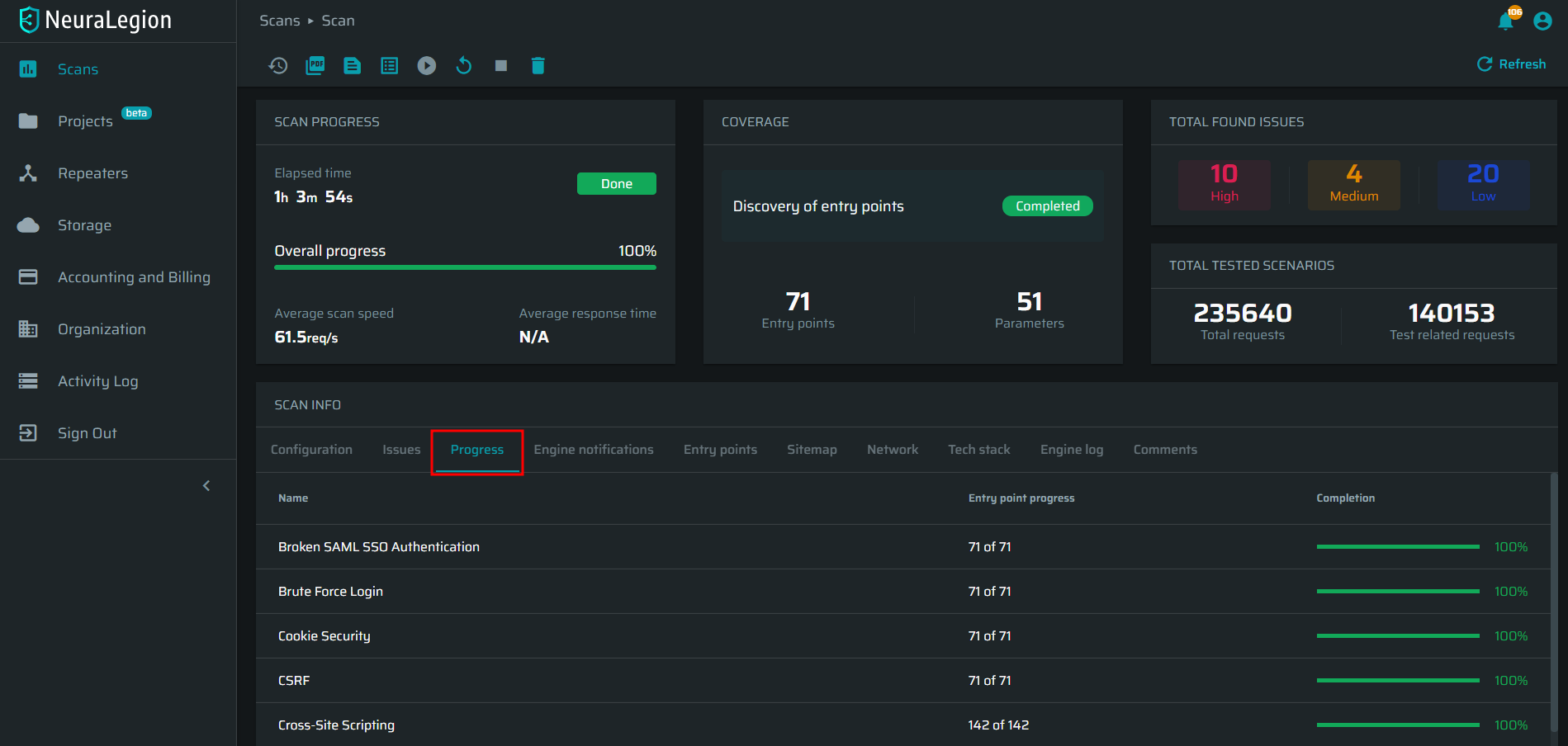The height and width of the screenshot is (746, 1568).
Task: Click the Completion column header
Action: click(x=1346, y=498)
